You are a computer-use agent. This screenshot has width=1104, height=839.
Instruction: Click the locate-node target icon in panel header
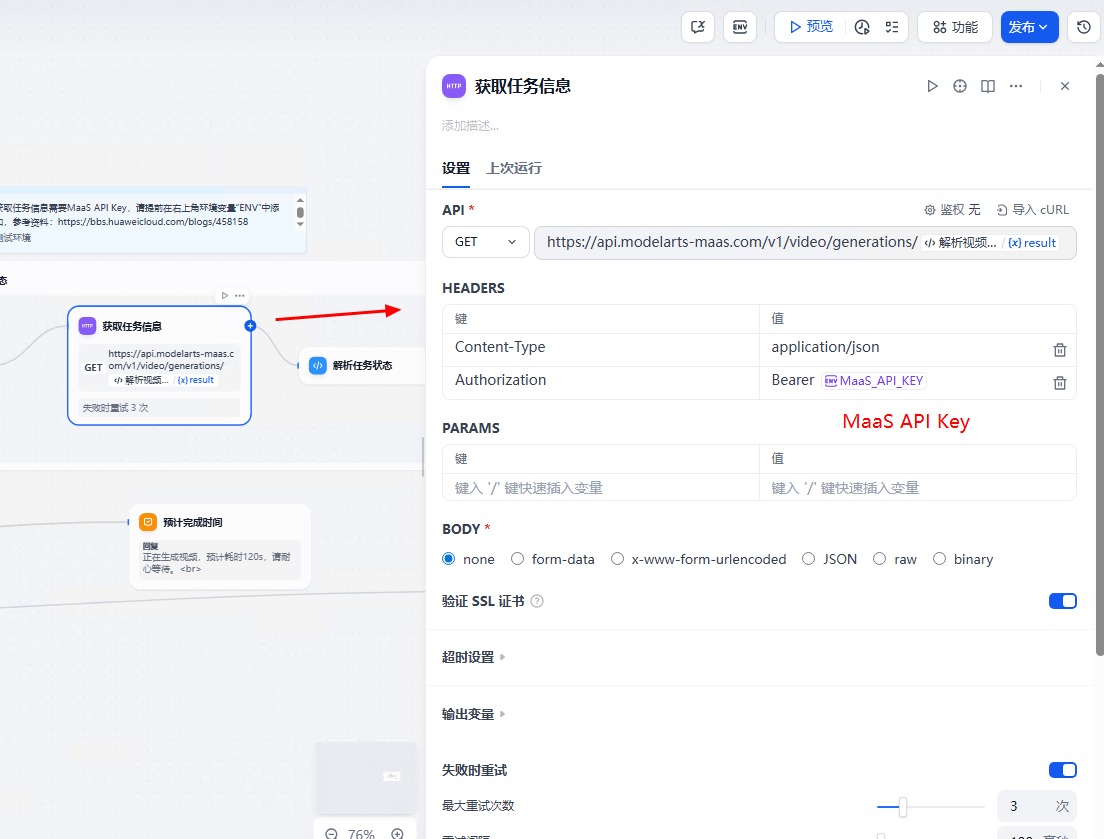point(960,86)
